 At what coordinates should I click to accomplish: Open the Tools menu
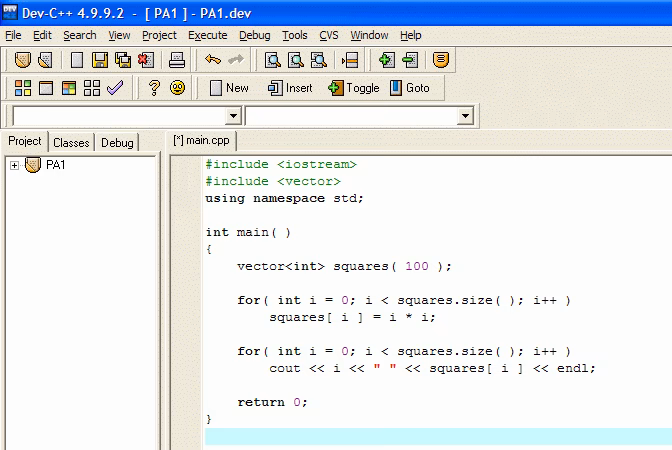294,35
